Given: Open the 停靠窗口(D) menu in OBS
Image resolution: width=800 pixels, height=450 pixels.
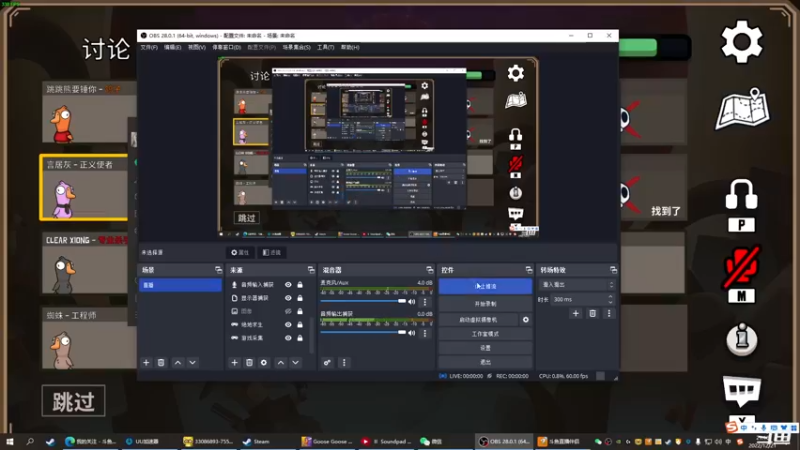Looking at the screenshot, I should click(x=227, y=47).
